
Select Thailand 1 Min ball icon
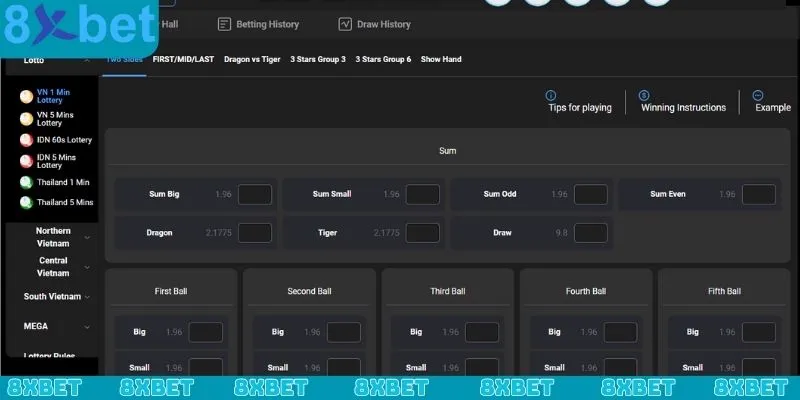point(27,182)
